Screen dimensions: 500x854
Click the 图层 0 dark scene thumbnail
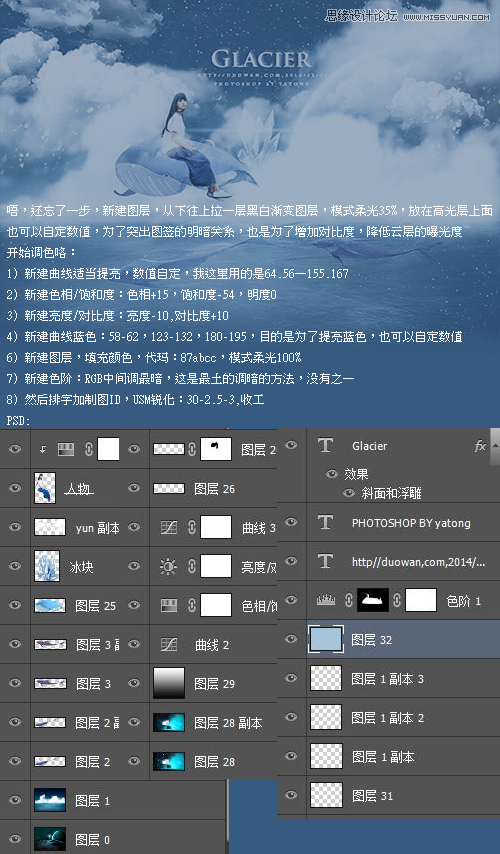50,839
